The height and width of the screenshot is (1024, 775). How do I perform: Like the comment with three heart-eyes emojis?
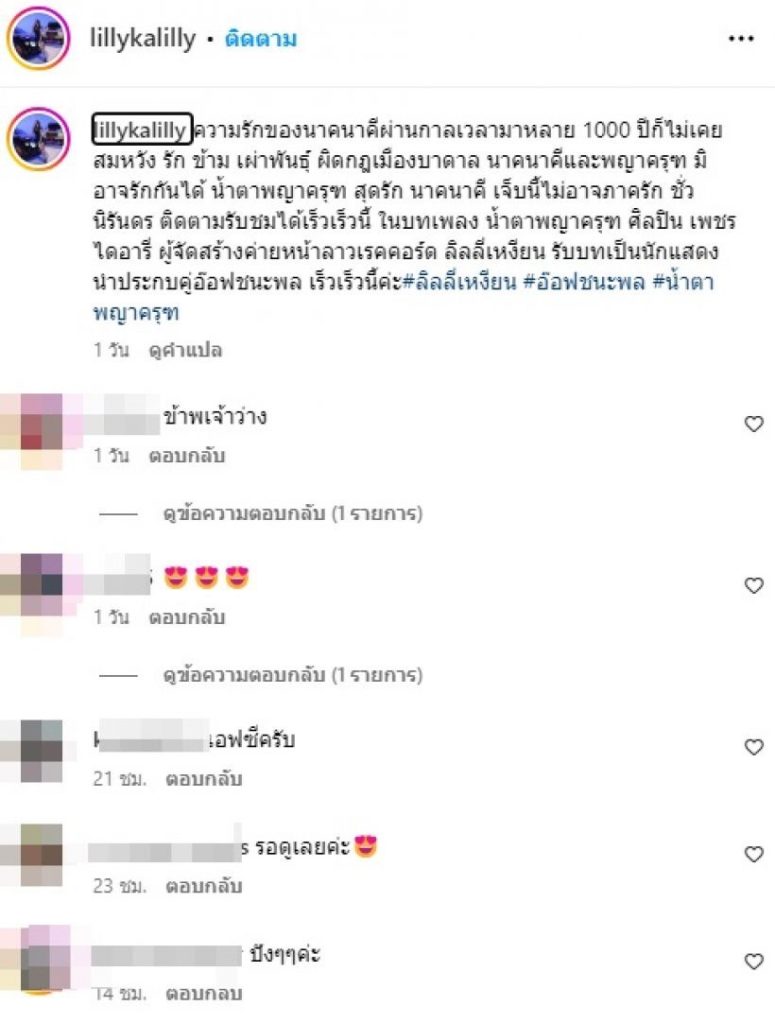[754, 585]
